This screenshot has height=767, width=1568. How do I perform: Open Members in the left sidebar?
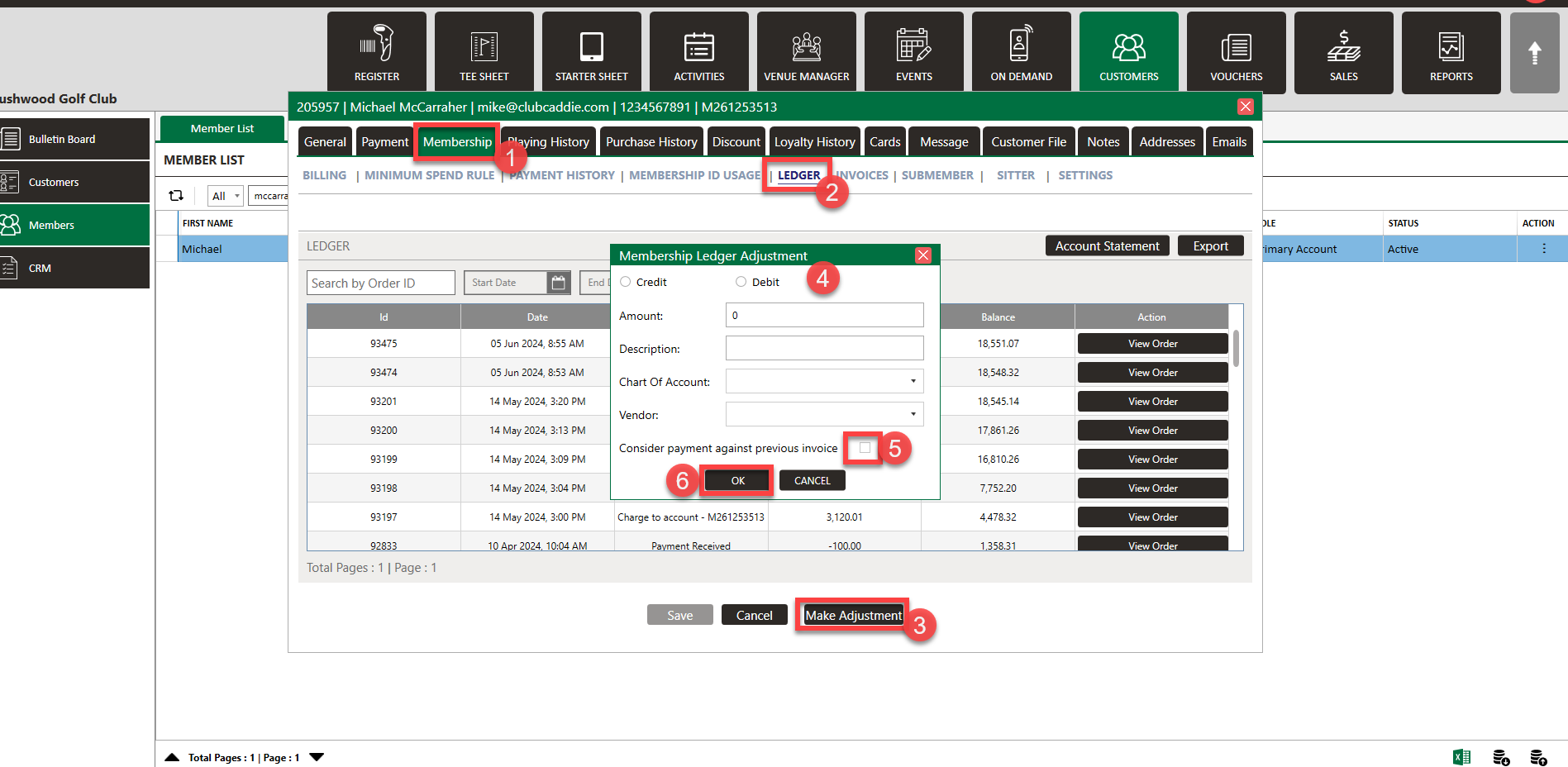tap(74, 225)
